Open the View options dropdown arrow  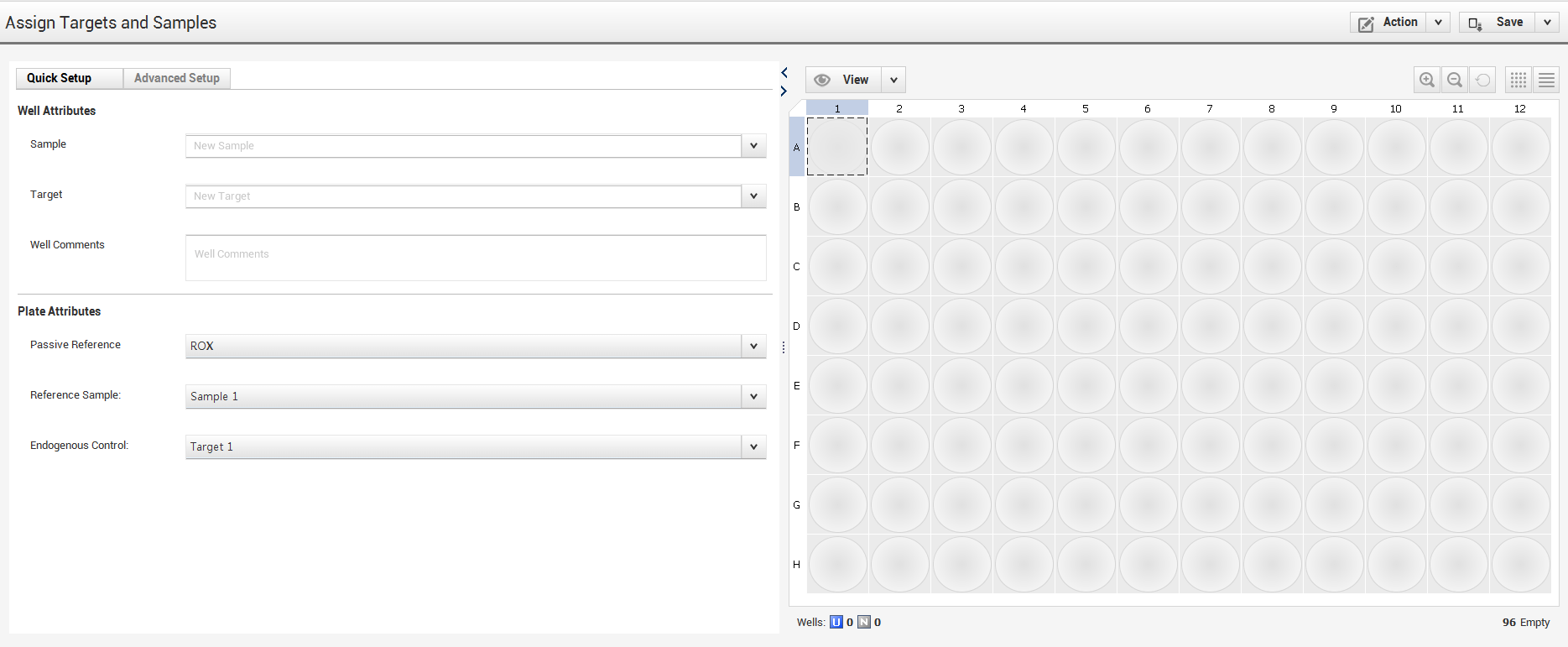point(893,80)
